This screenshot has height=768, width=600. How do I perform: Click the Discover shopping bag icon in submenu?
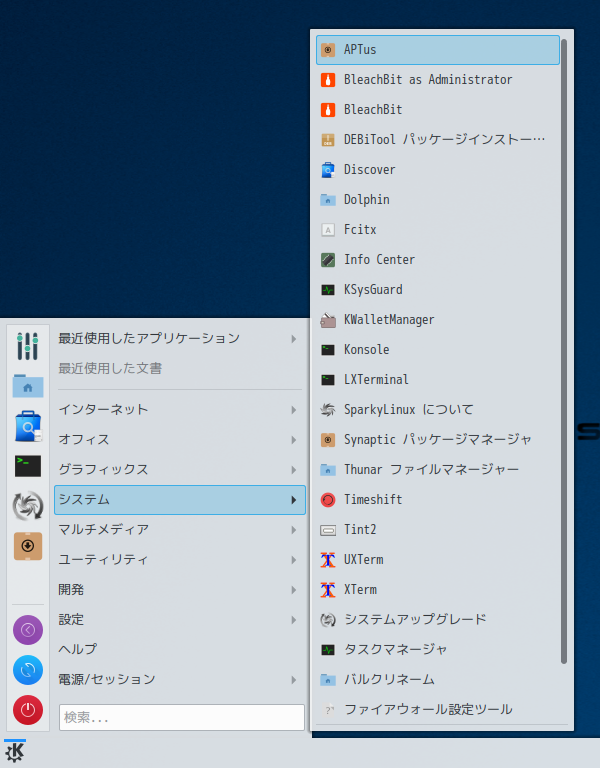pos(328,169)
